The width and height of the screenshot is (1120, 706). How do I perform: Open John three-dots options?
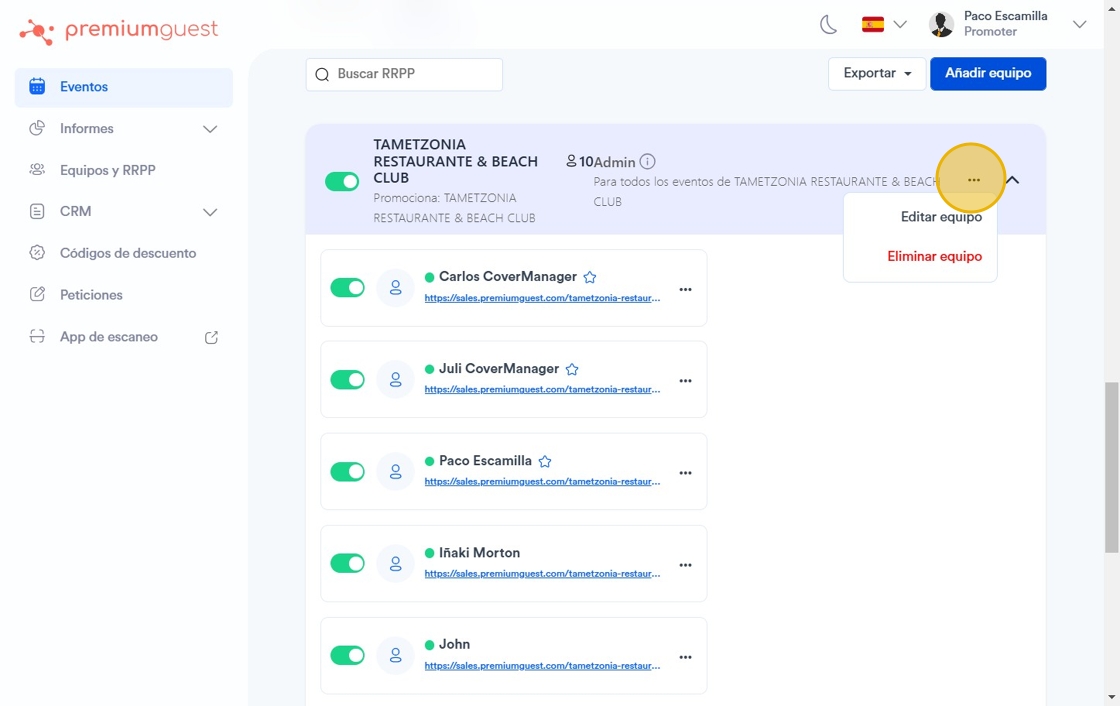tap(685, 657)
